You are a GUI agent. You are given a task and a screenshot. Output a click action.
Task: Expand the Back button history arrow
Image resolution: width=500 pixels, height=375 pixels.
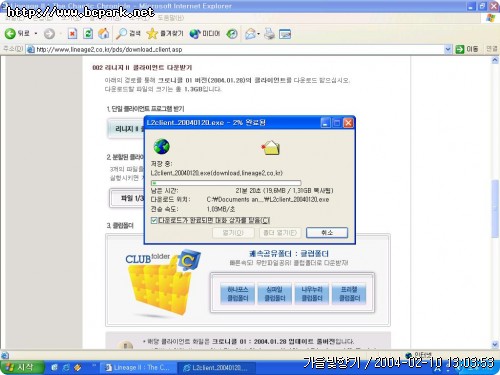tap(36, 34)
